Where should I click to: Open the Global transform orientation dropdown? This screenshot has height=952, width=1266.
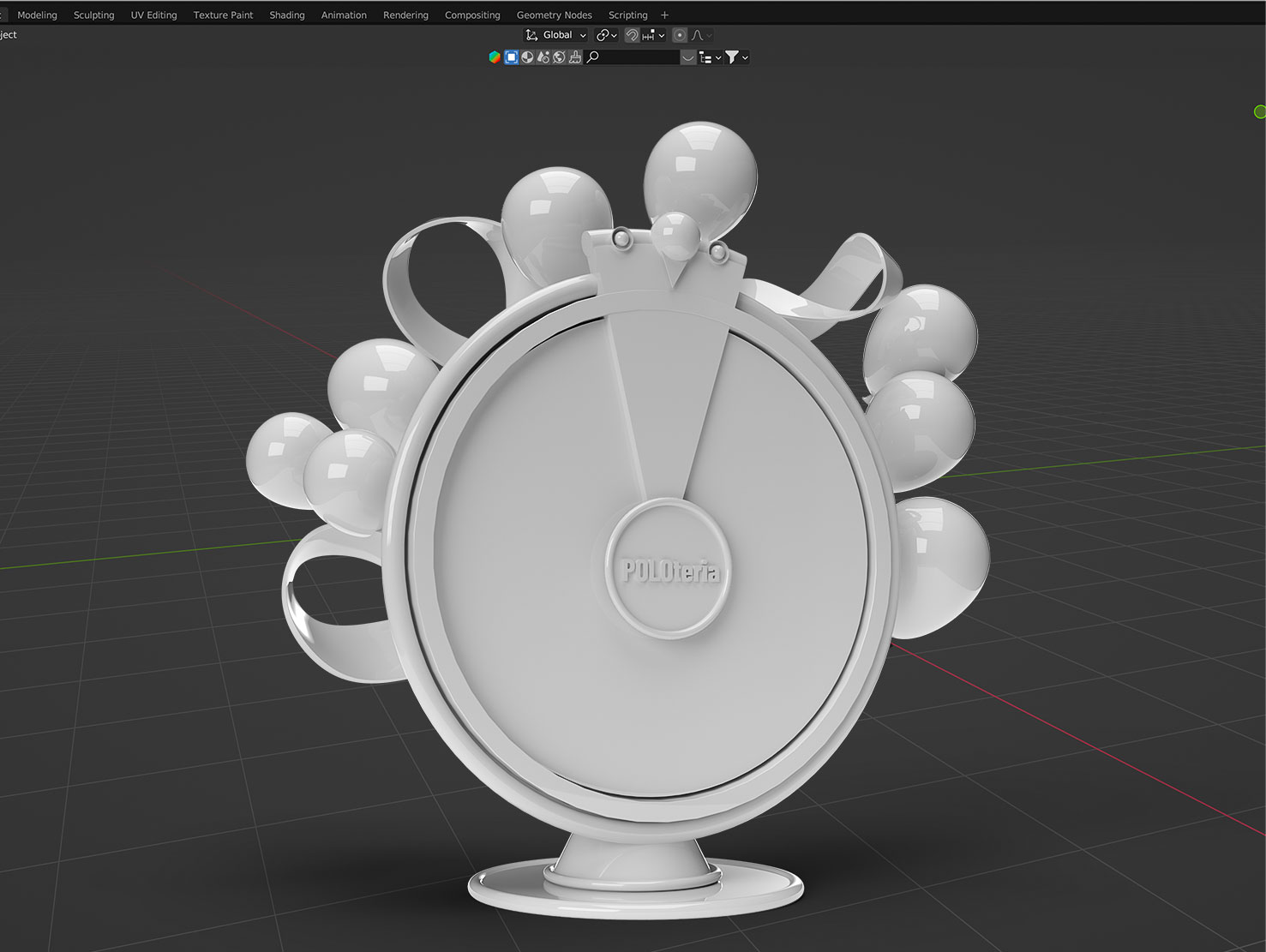(555, 35)
